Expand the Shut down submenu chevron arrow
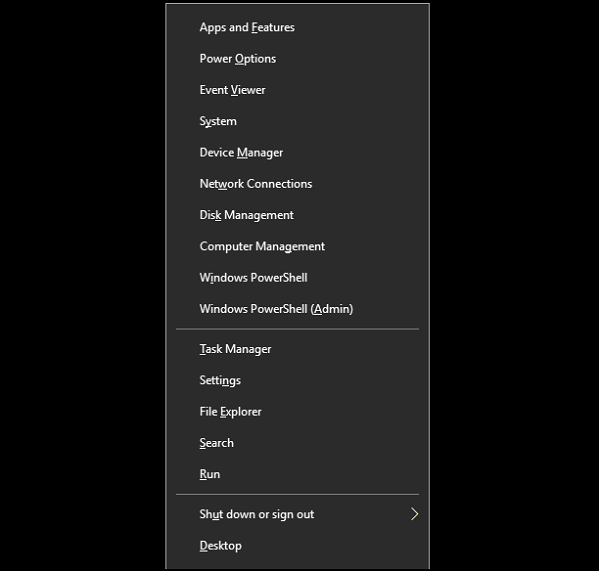Image resolution: width=600 pixels, height=573 pixels. (414, 514)
